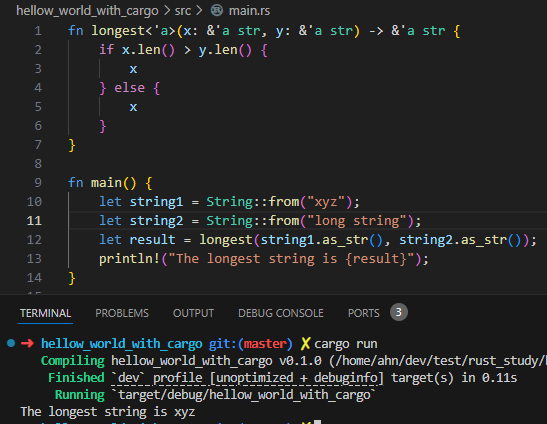Click the x on line 5
547x424 pixels.
133,107
